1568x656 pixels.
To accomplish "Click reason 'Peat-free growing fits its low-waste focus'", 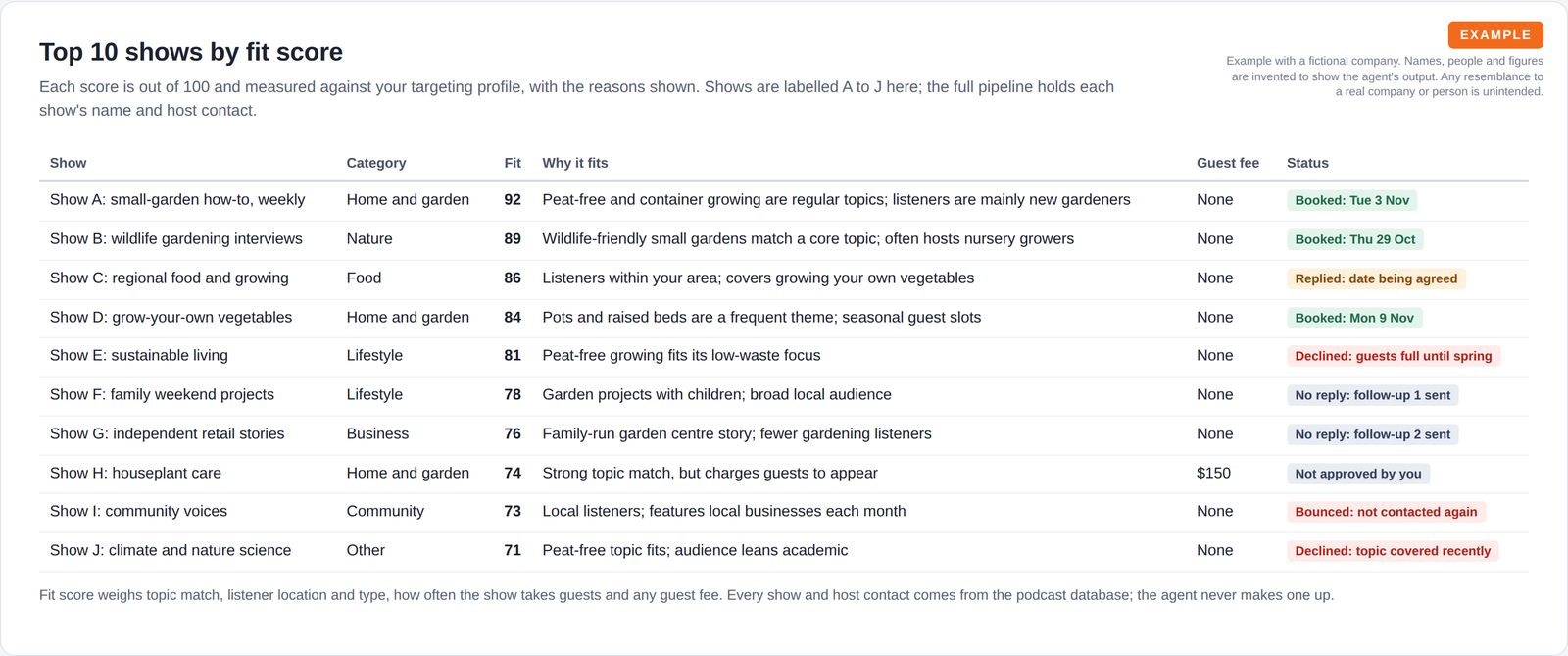I will click(681, 356).
